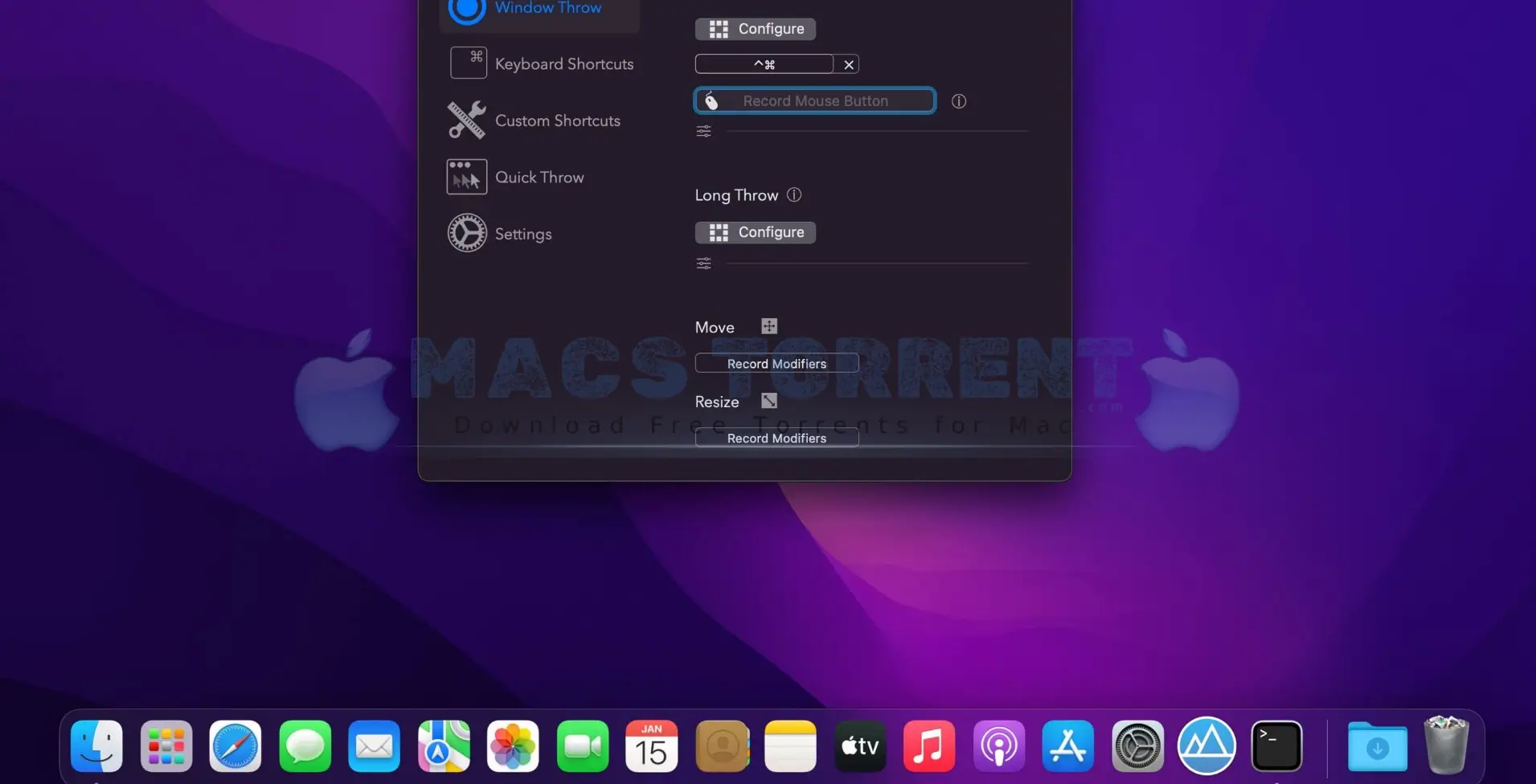This screenshot has width=1536, height=784.
Task: Open Maps from the Dock
Action: [x=444, y=746]
